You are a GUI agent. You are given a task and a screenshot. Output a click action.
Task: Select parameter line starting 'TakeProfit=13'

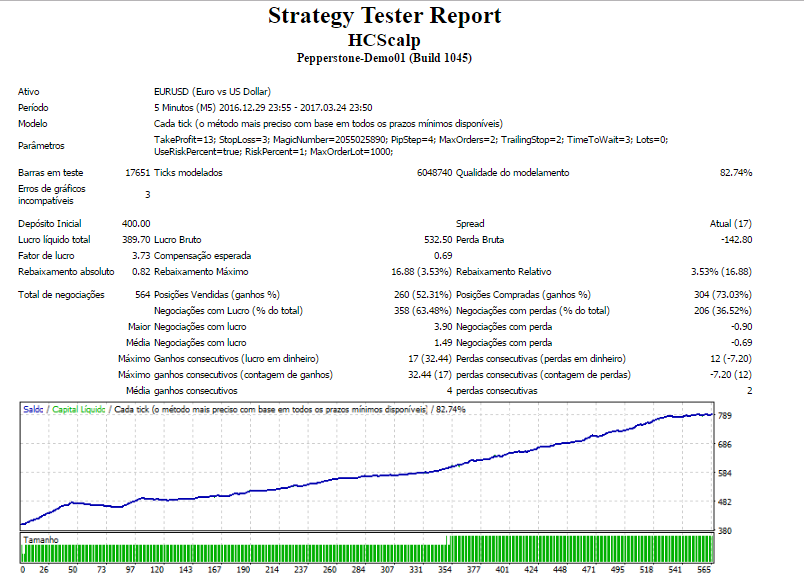coord(411,140)
